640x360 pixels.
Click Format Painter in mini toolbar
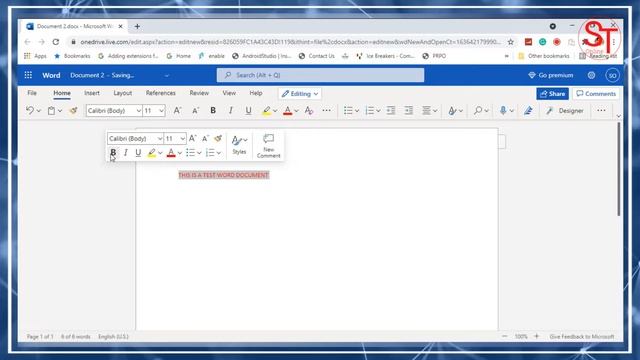pos(218,138)
